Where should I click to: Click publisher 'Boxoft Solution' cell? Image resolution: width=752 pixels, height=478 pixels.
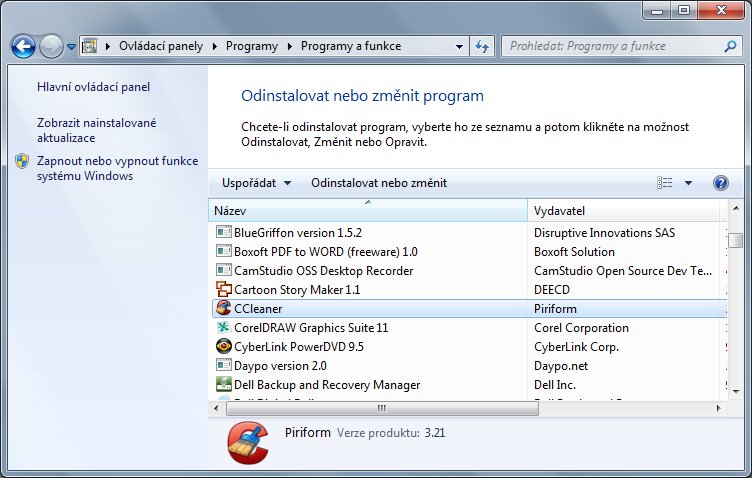[x=574, y=252]
